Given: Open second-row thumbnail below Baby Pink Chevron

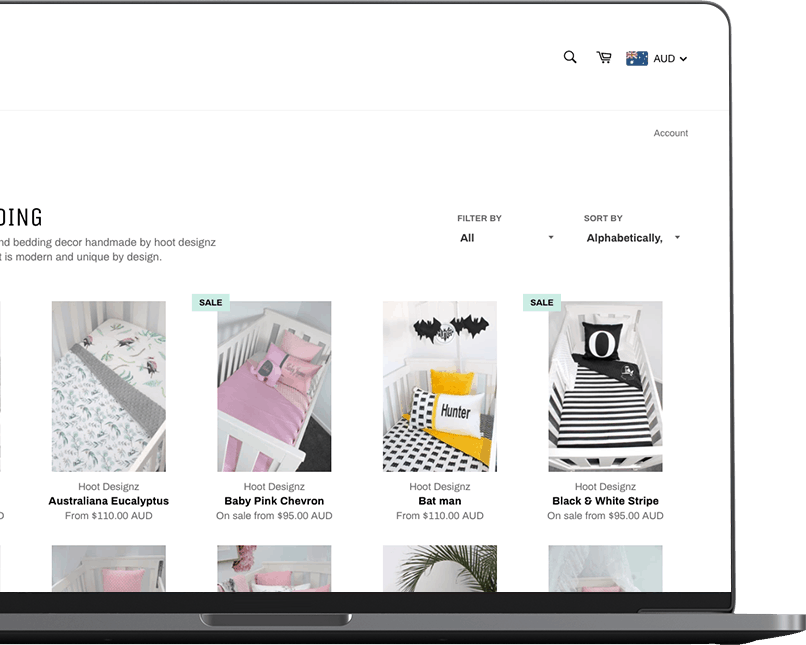Looking at the screenshot, I should pos(274,568).
